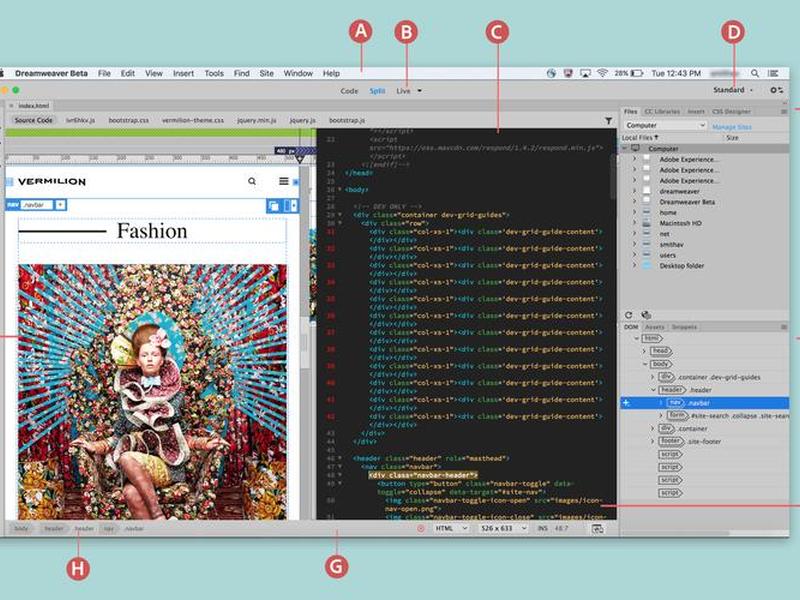The width and height of the screenshot is (800, 600).
Task: Click the Wi-Fi status icon
Action: (603, 73)
